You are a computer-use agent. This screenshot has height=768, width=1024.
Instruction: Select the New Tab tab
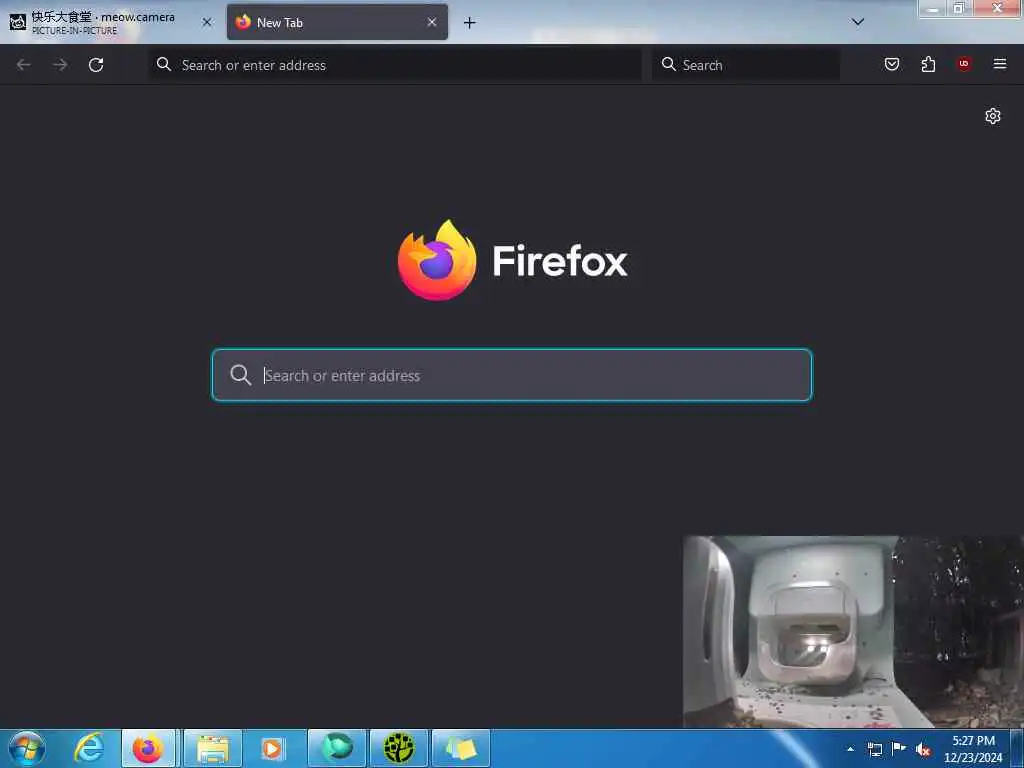click(x=337, y=22)
